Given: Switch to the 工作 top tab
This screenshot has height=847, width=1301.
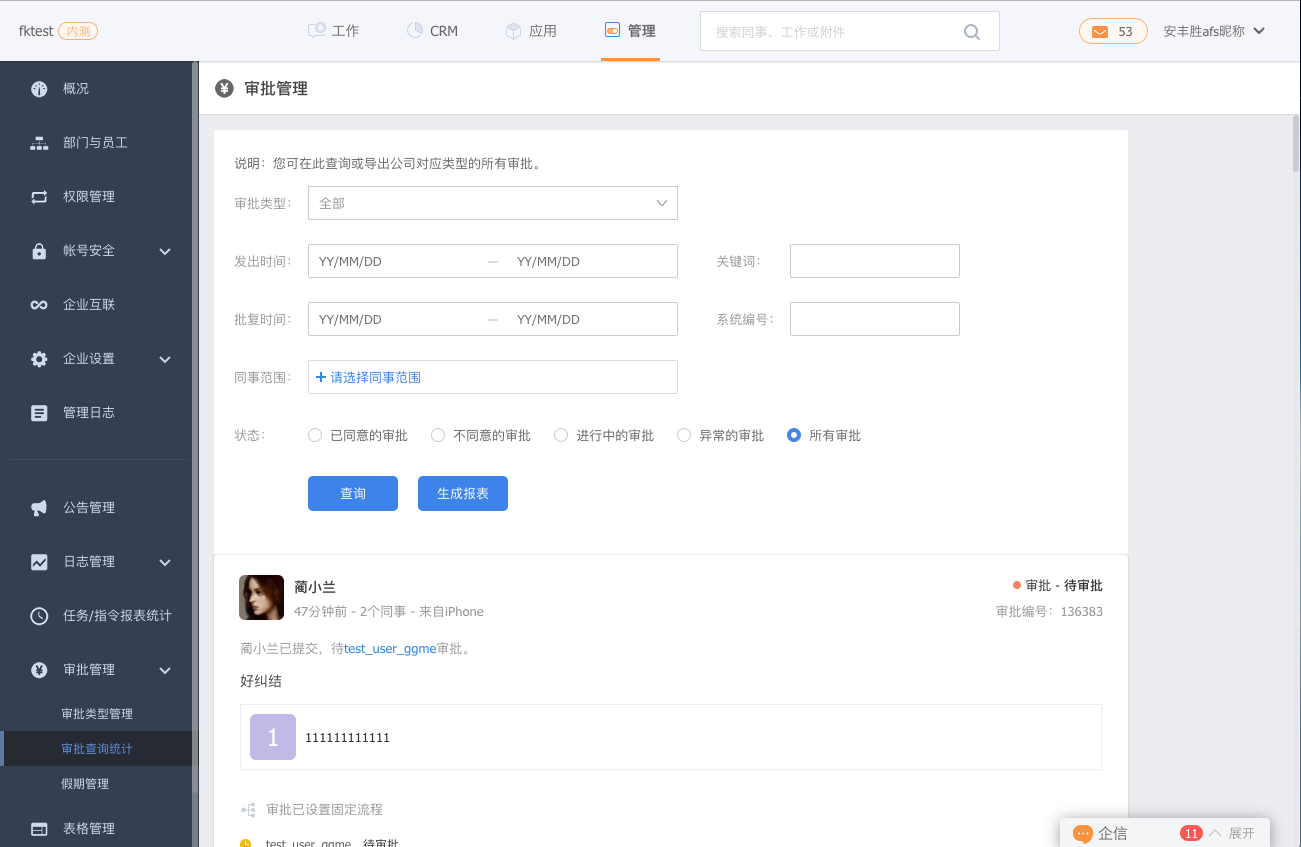Looking at the screenshot, I should pyautogui.click(x=333, y=31).
